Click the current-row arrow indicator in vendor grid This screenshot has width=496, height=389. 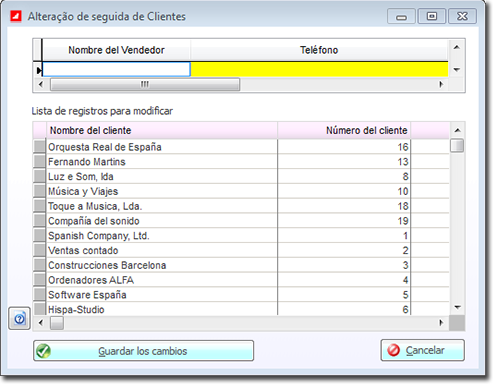click(38, 70)
